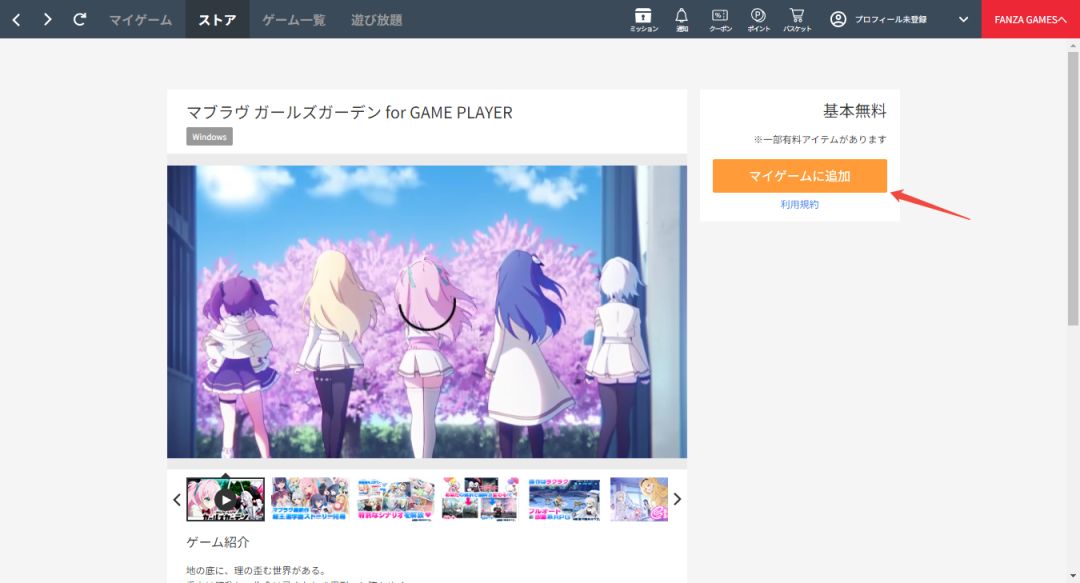Click the profile avatar icon
The width and height of the screenshot is (1080, 583).
click(x=838, y=19)
